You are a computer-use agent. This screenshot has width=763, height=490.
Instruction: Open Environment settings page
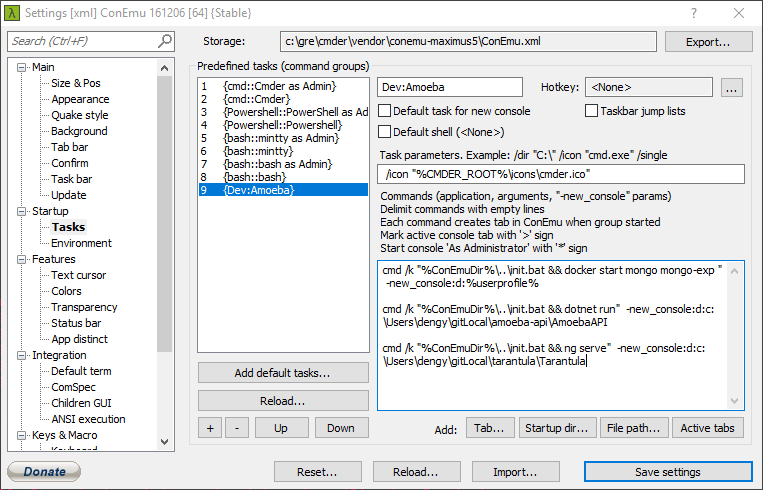pos(81,243)
